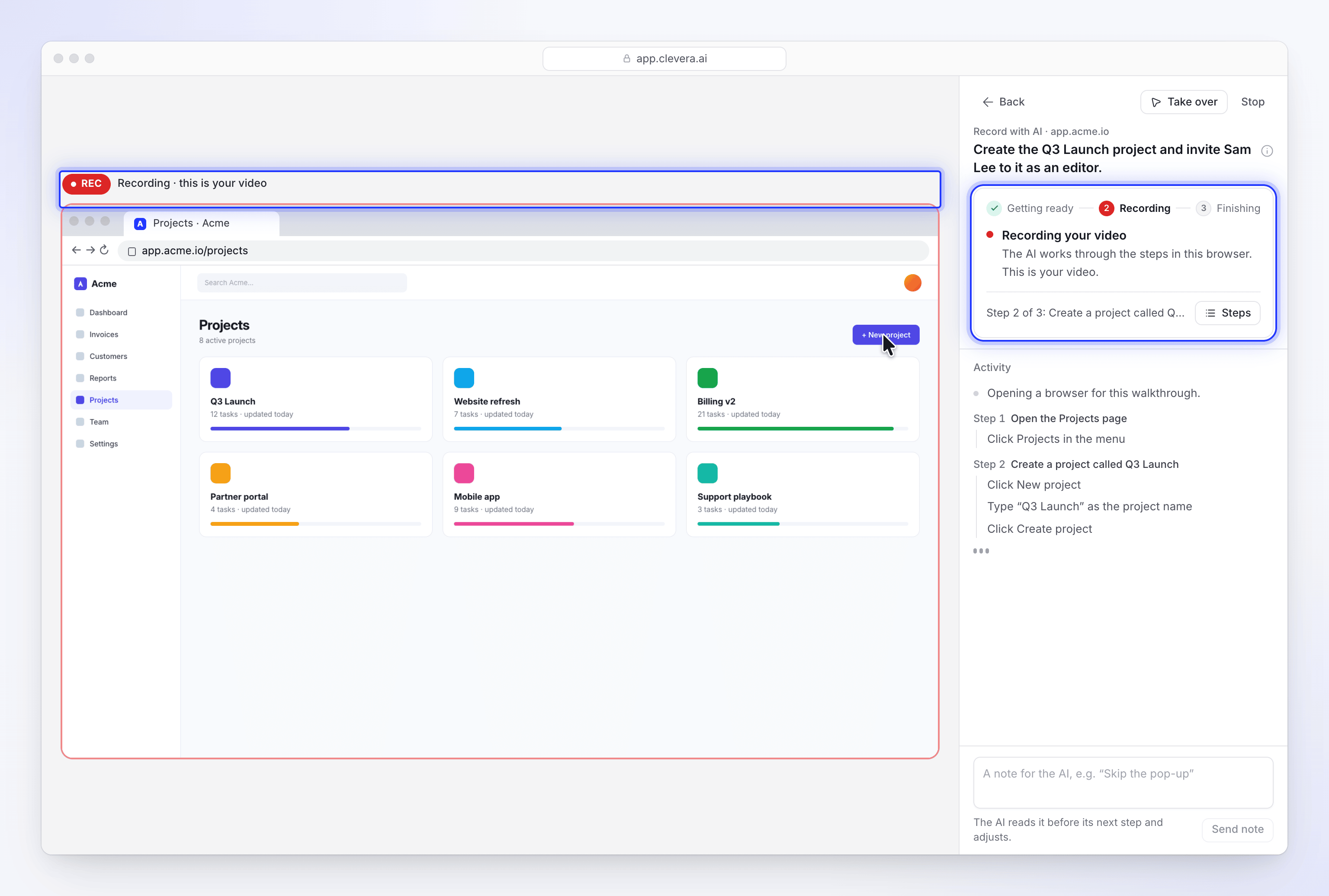Click the Q3 Launch project icon

(220, 378)
